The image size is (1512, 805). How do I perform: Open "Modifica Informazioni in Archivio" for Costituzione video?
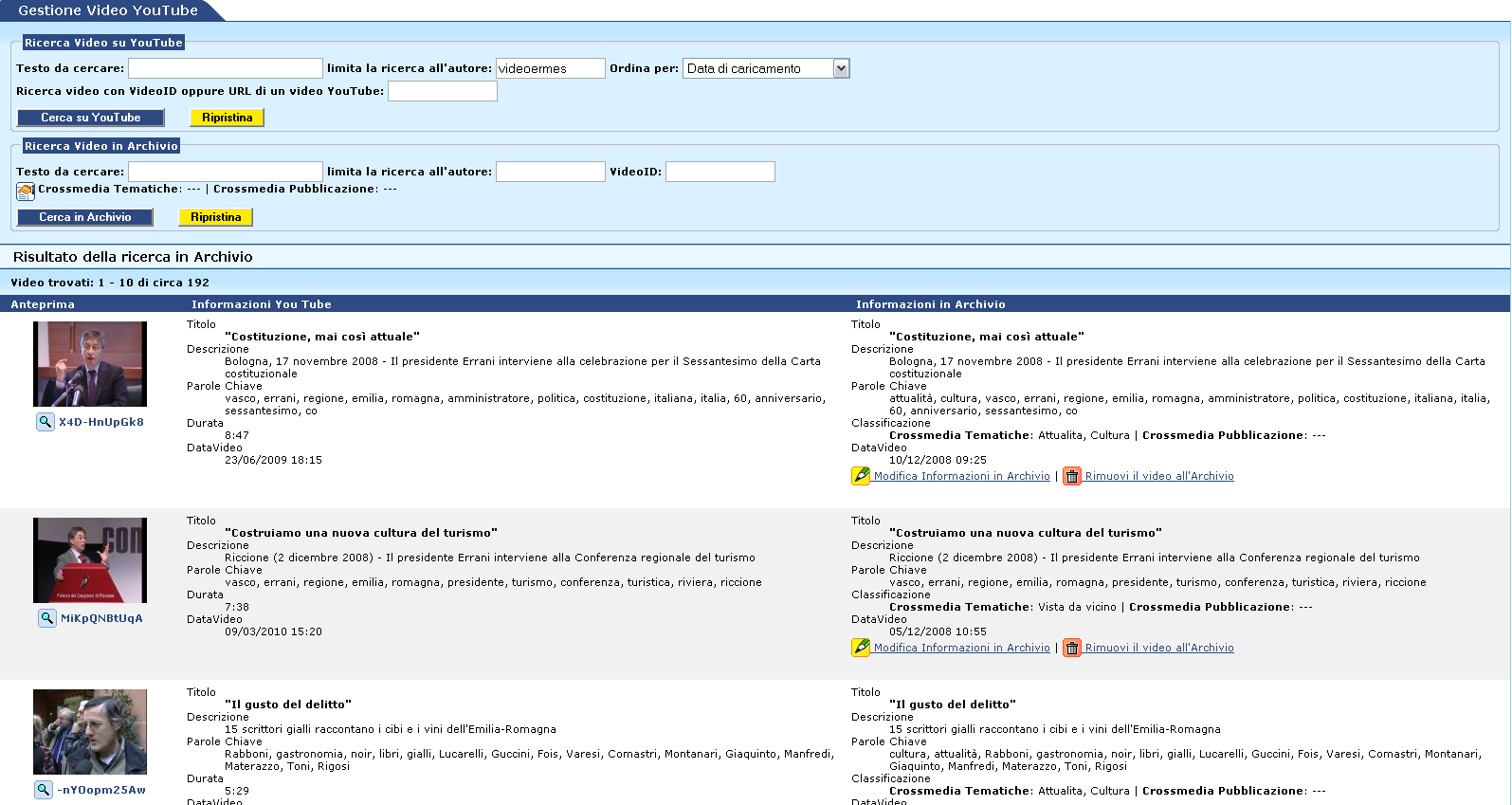coord(962,476)
